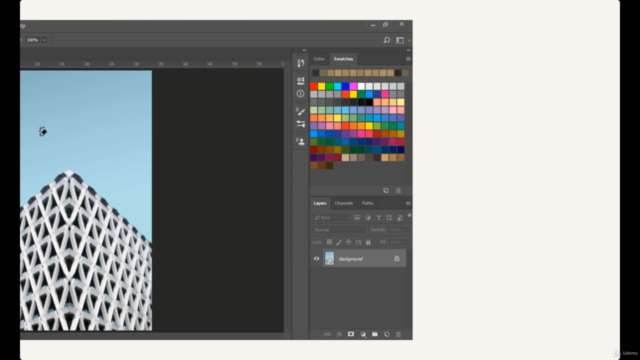This screenshot has height=360, width=640.
Task: Create new fill or adjustment layer
Action: 363,334
